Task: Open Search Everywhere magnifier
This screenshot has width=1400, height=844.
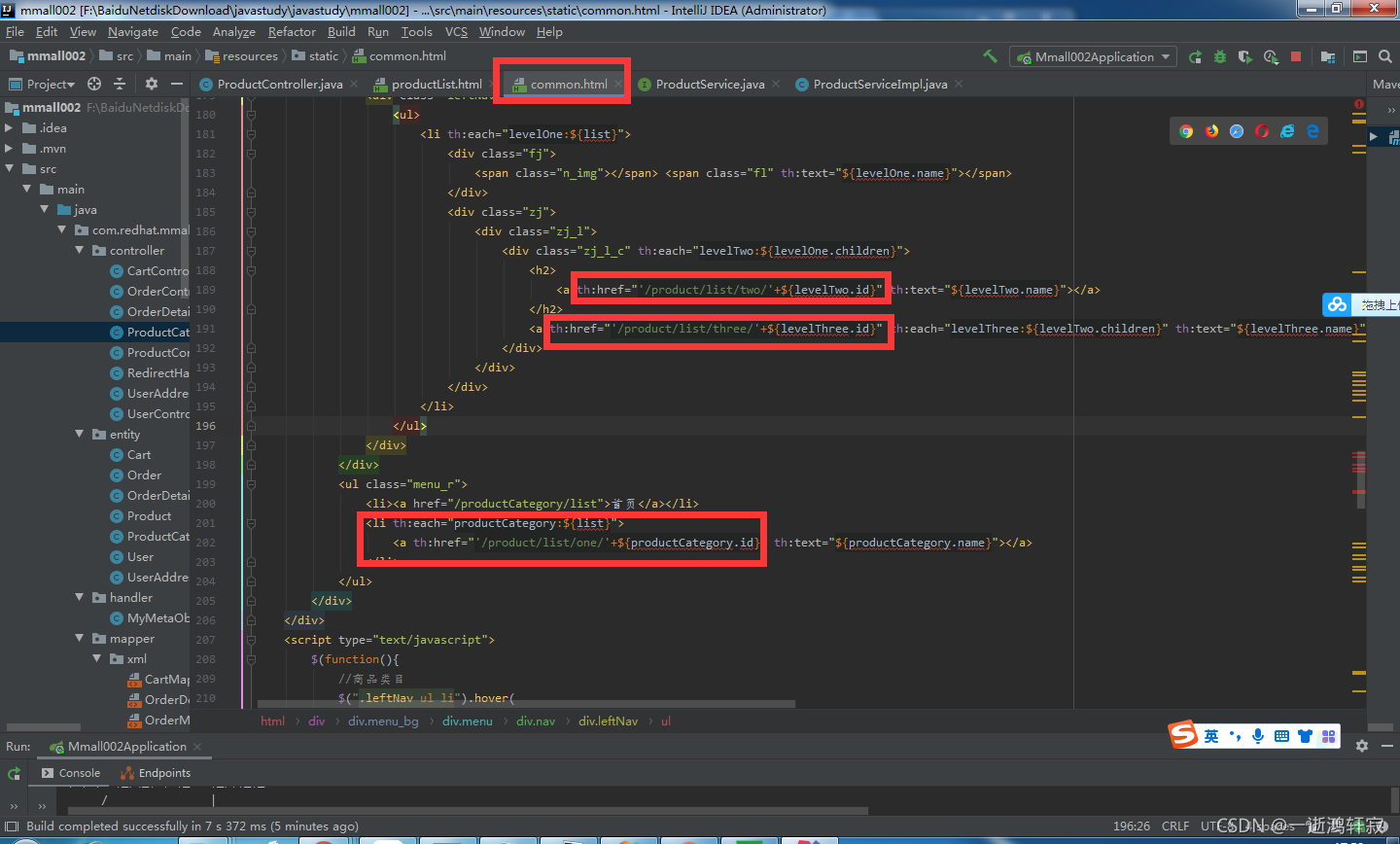Action: (1385, 56)
